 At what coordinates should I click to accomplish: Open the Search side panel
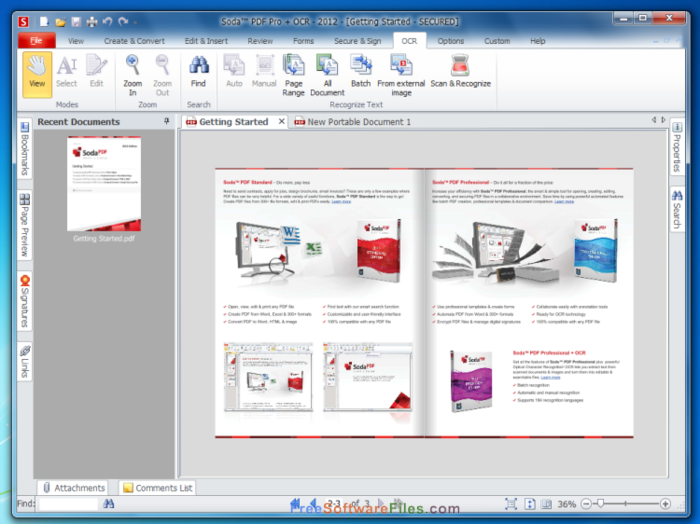pyautogui.click(x=677, y=209)
